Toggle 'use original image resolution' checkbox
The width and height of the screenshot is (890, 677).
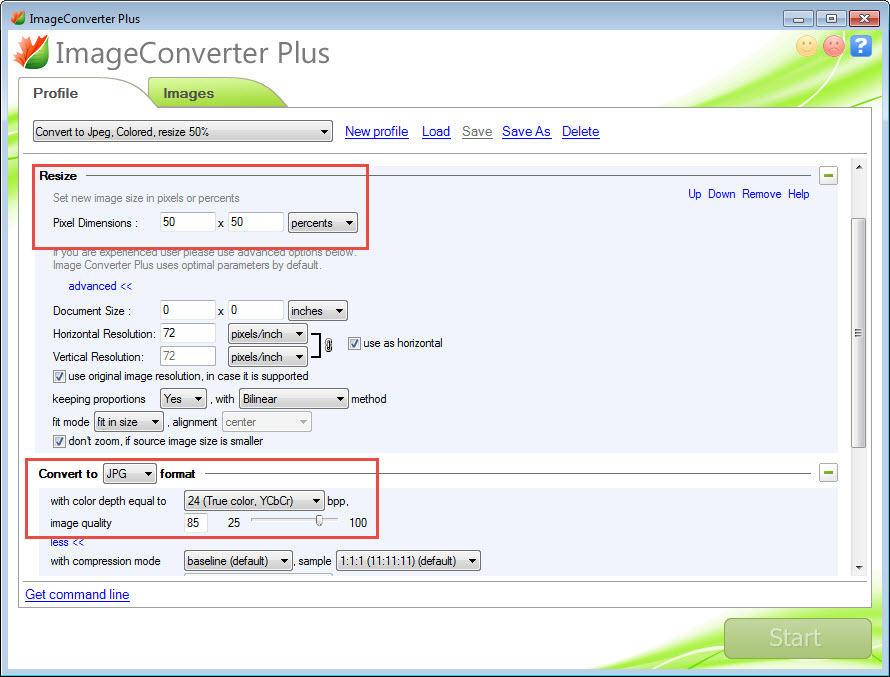(x=59, y=376)
